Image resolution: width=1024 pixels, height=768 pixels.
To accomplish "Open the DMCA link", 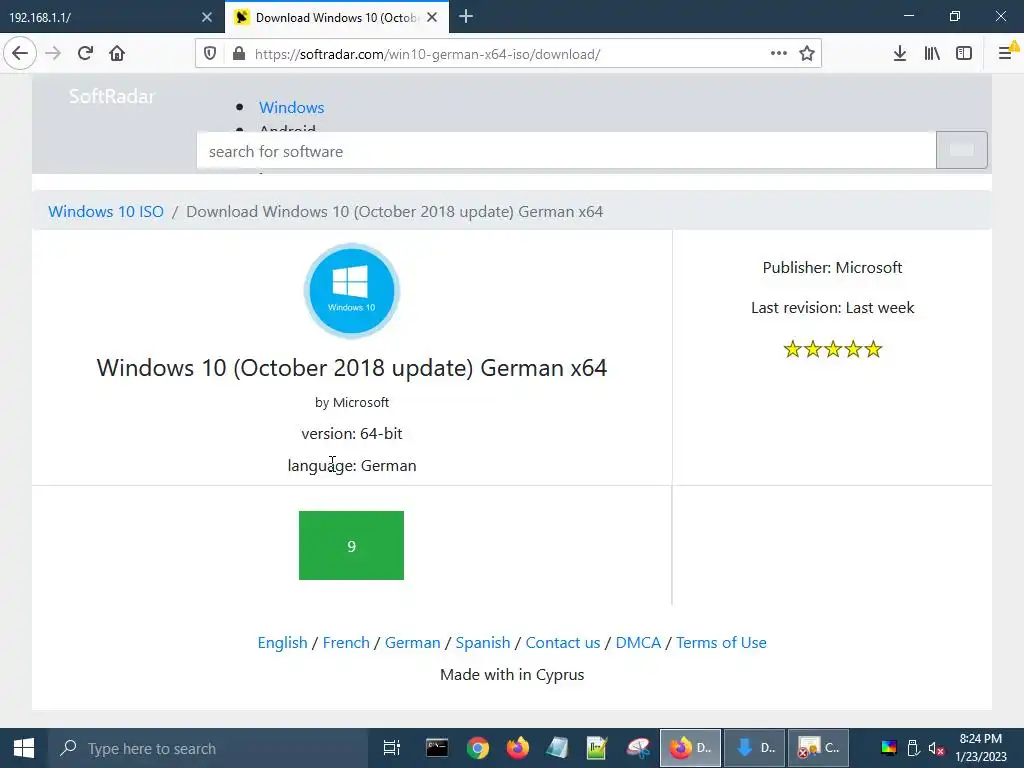I will coord(638,643).
